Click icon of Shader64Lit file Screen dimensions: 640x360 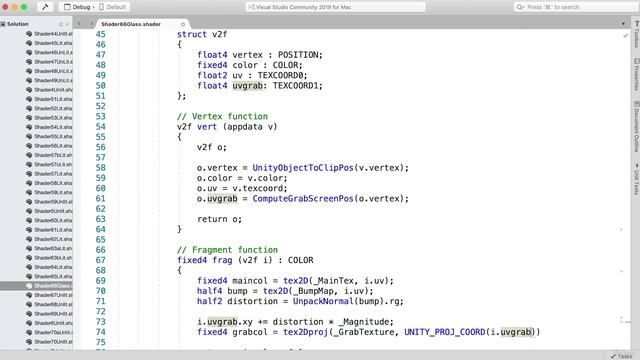tap(29, 267)
